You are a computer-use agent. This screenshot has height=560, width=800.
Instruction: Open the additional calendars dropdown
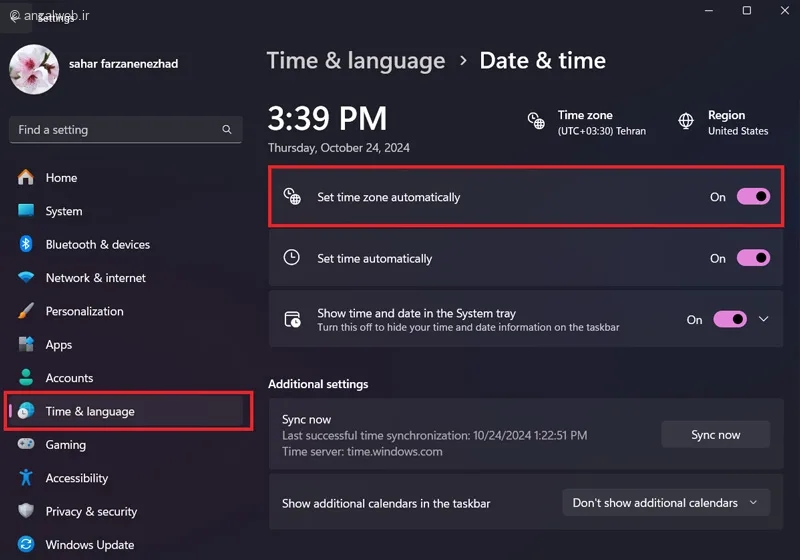pos(665,503)
